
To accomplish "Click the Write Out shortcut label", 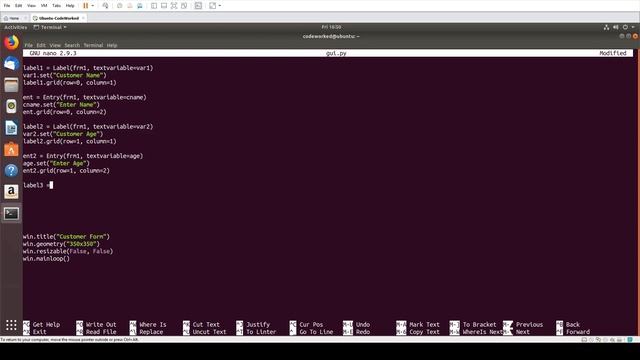I will tap(101, 324).
